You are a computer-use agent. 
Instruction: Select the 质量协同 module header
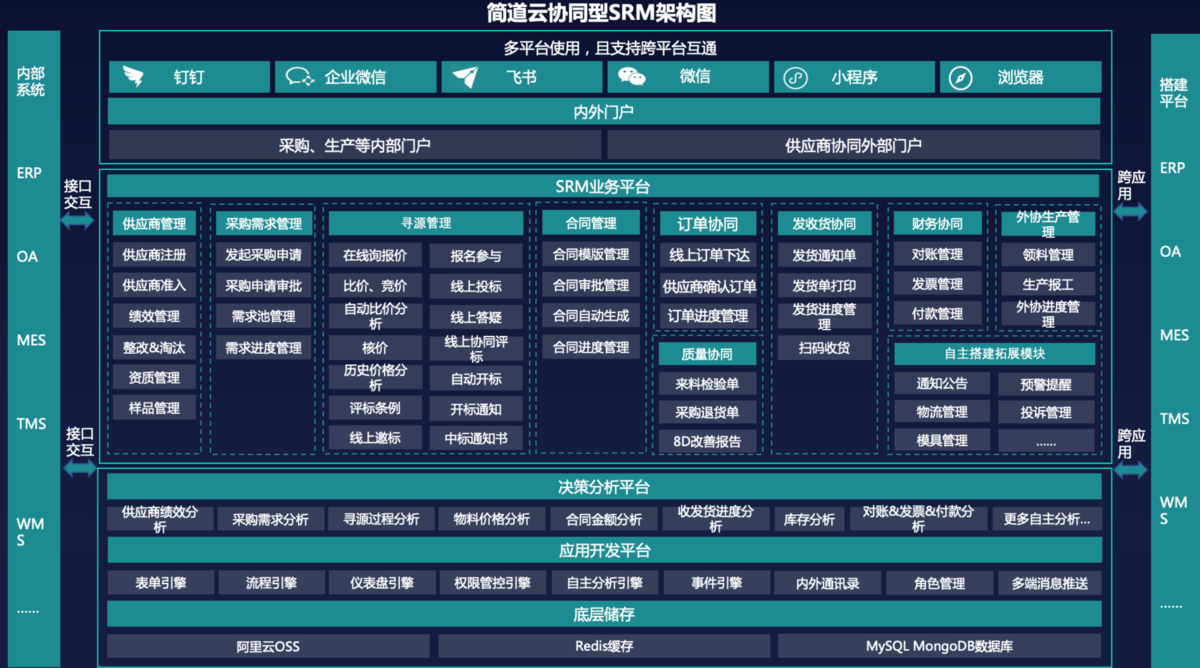tap(708, 354)
